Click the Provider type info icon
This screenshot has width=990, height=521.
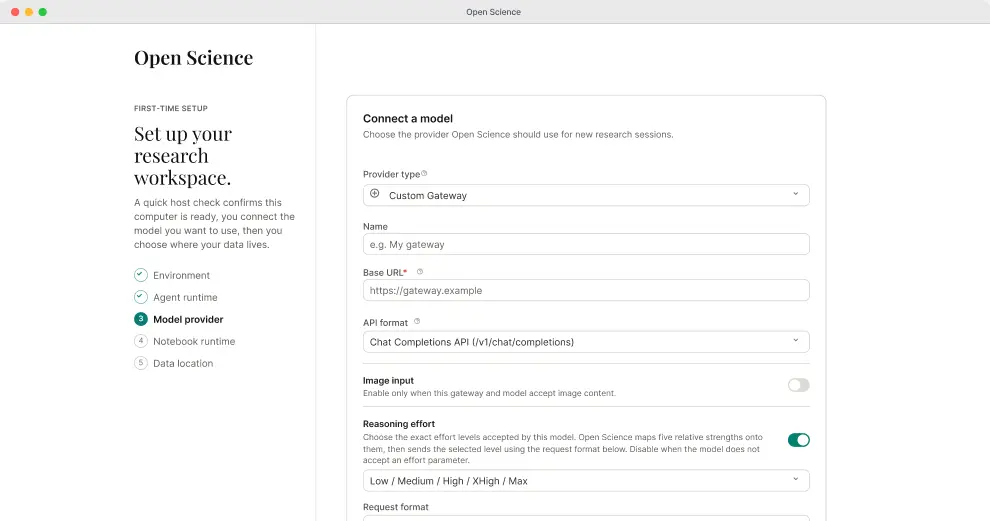(x=424, y=174)
